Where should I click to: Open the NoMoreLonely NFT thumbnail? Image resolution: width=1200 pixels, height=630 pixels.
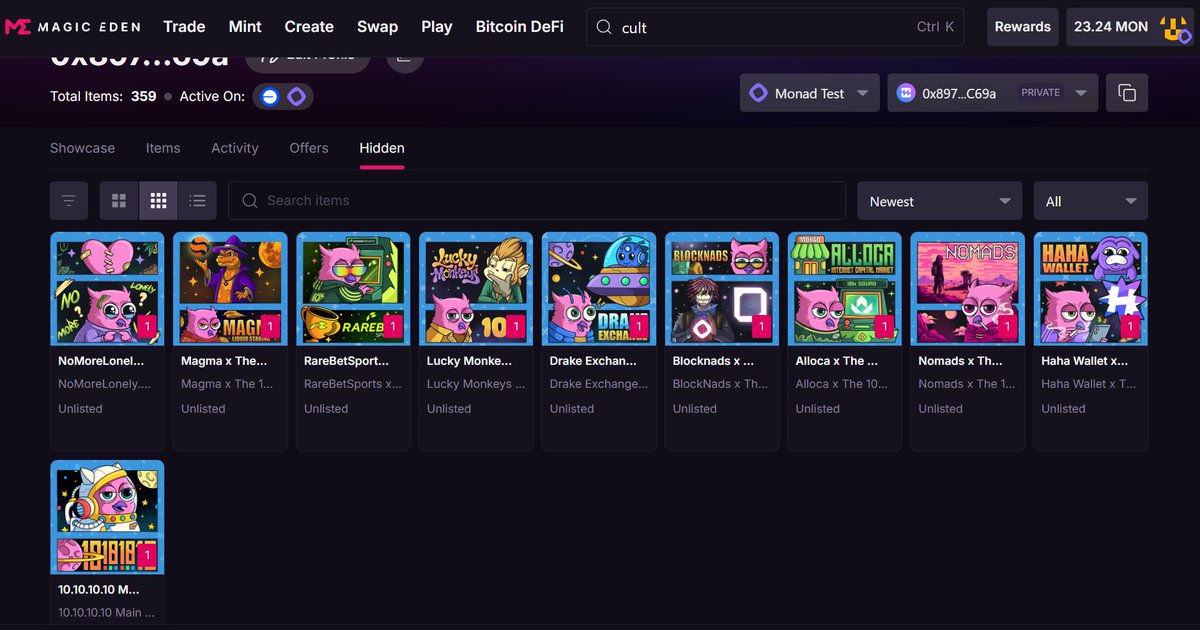pyautogui.click(x=107, y=289)
